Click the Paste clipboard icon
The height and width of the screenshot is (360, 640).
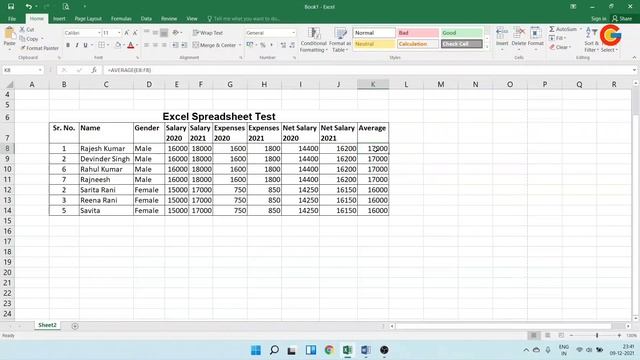click(x=9, y=34)
